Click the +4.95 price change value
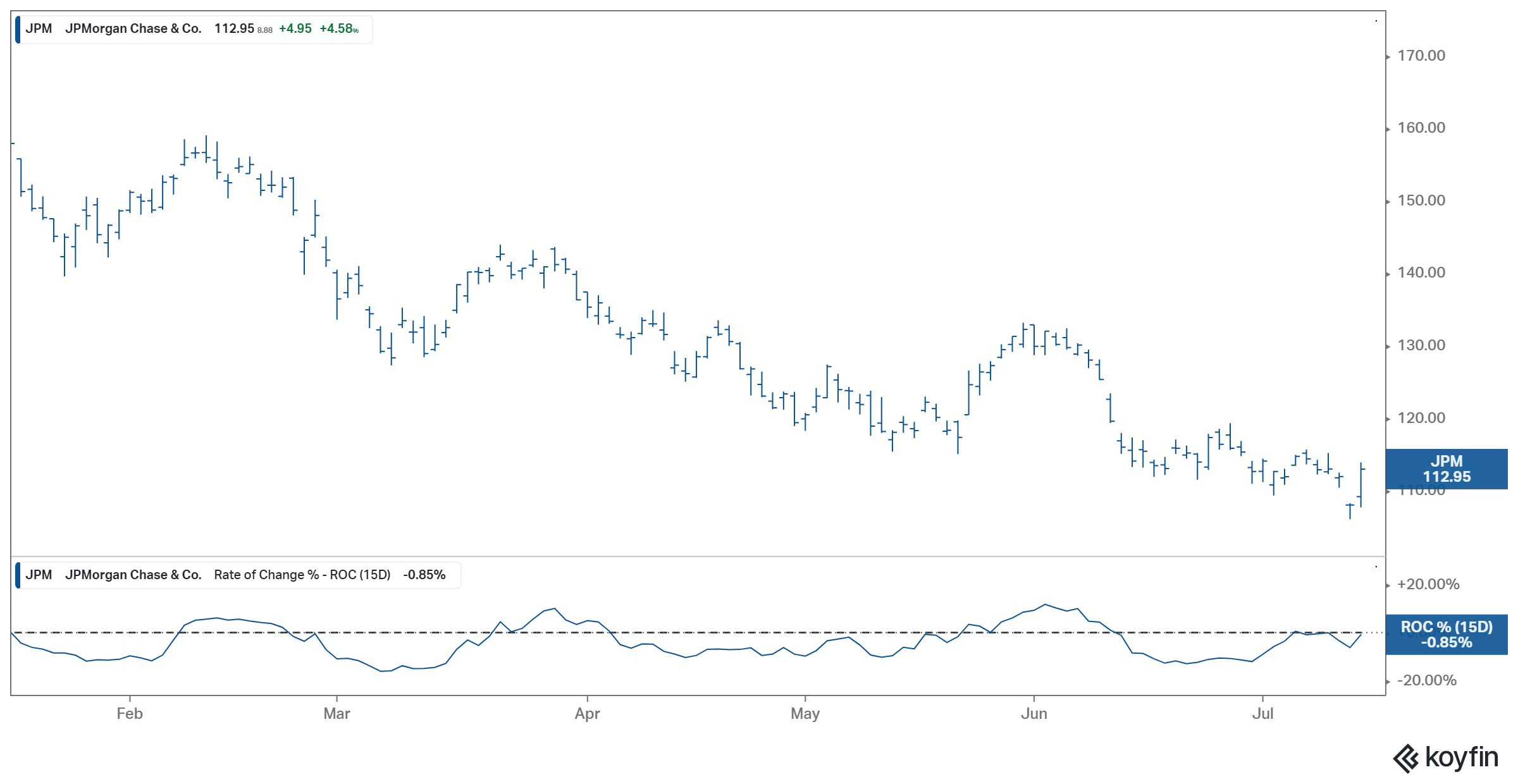 point(295,28)
